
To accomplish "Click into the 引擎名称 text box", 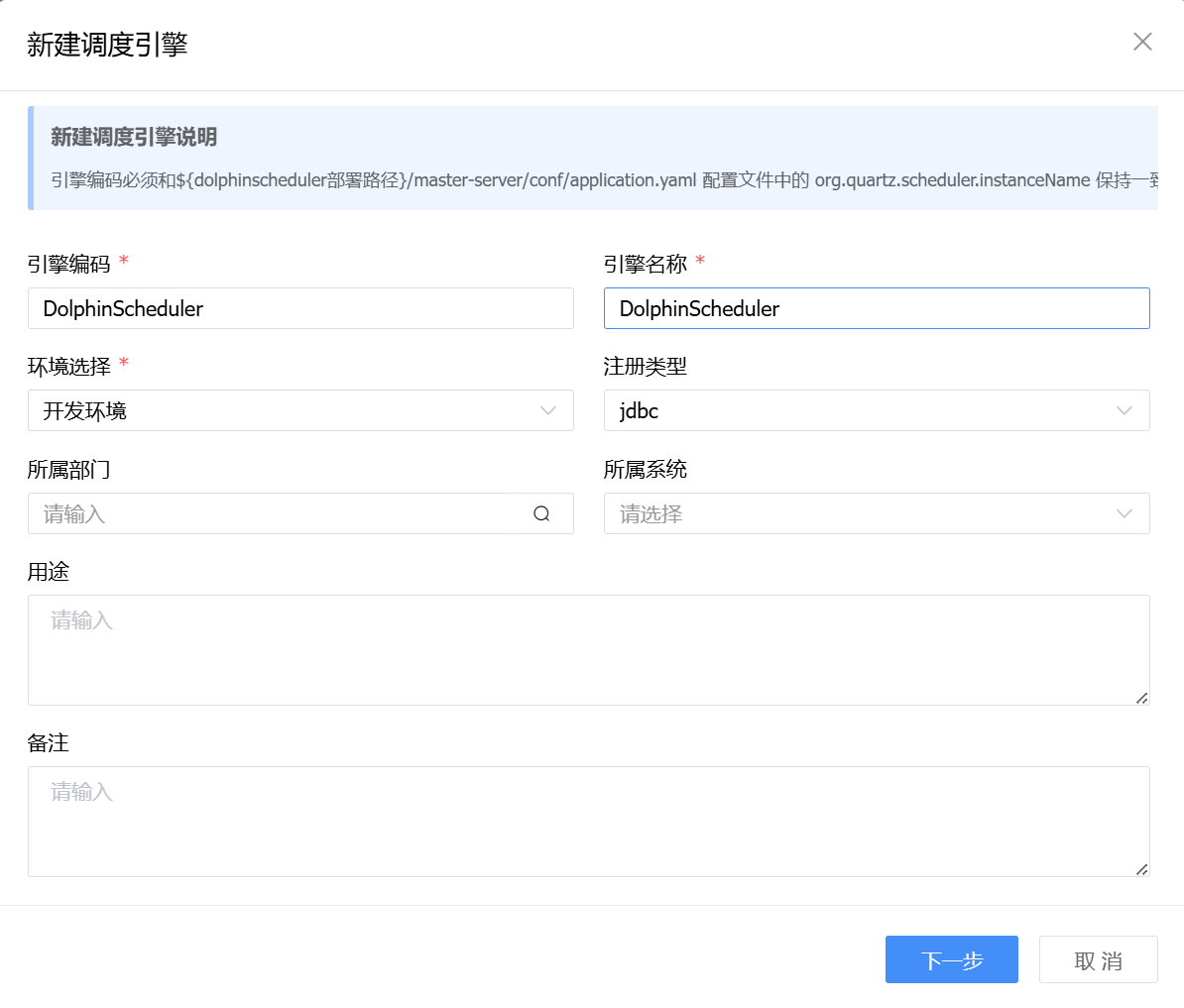I will point(876,309).
